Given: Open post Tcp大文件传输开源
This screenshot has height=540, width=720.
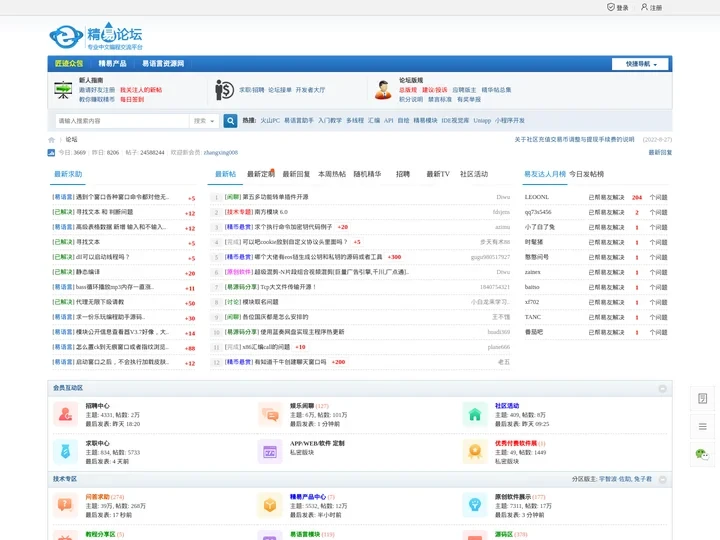Looking at the screenshot, I should pos(288,287).
